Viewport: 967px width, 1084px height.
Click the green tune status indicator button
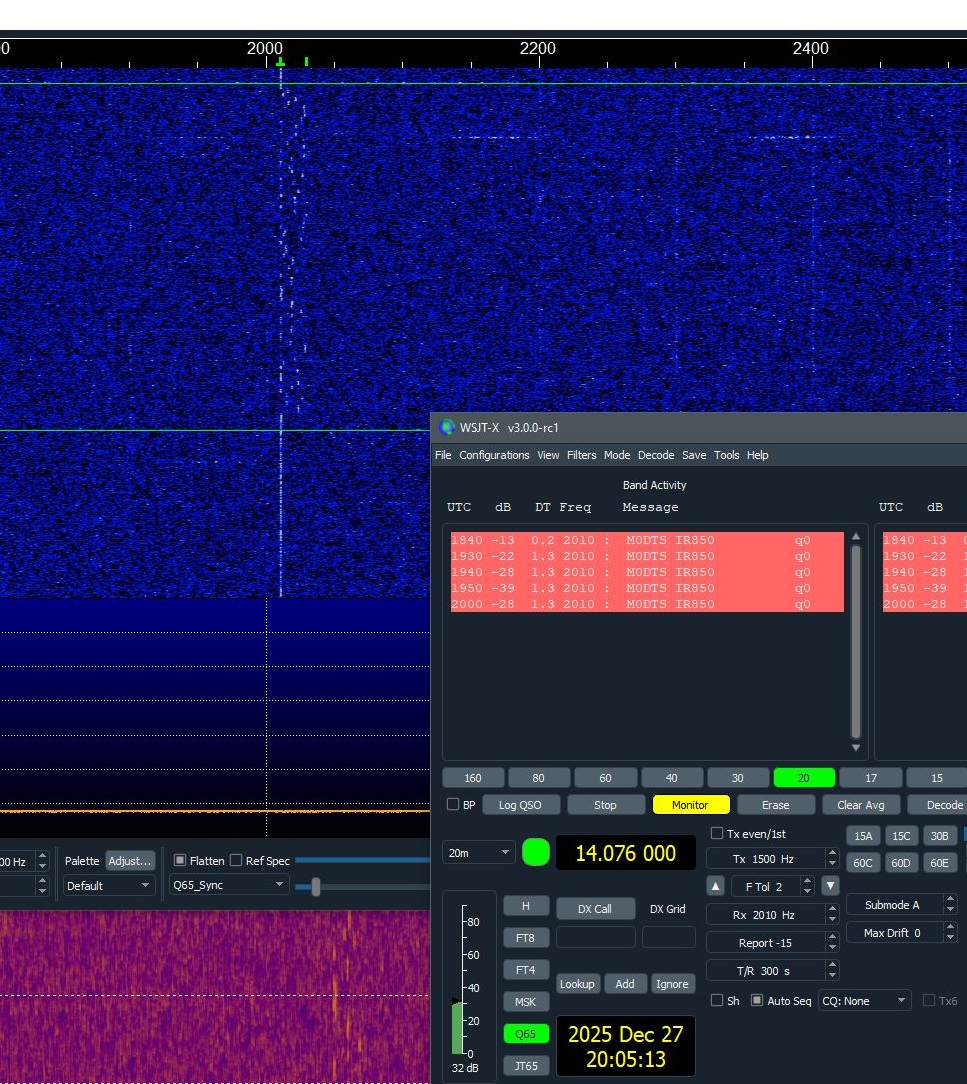(536, 852)
